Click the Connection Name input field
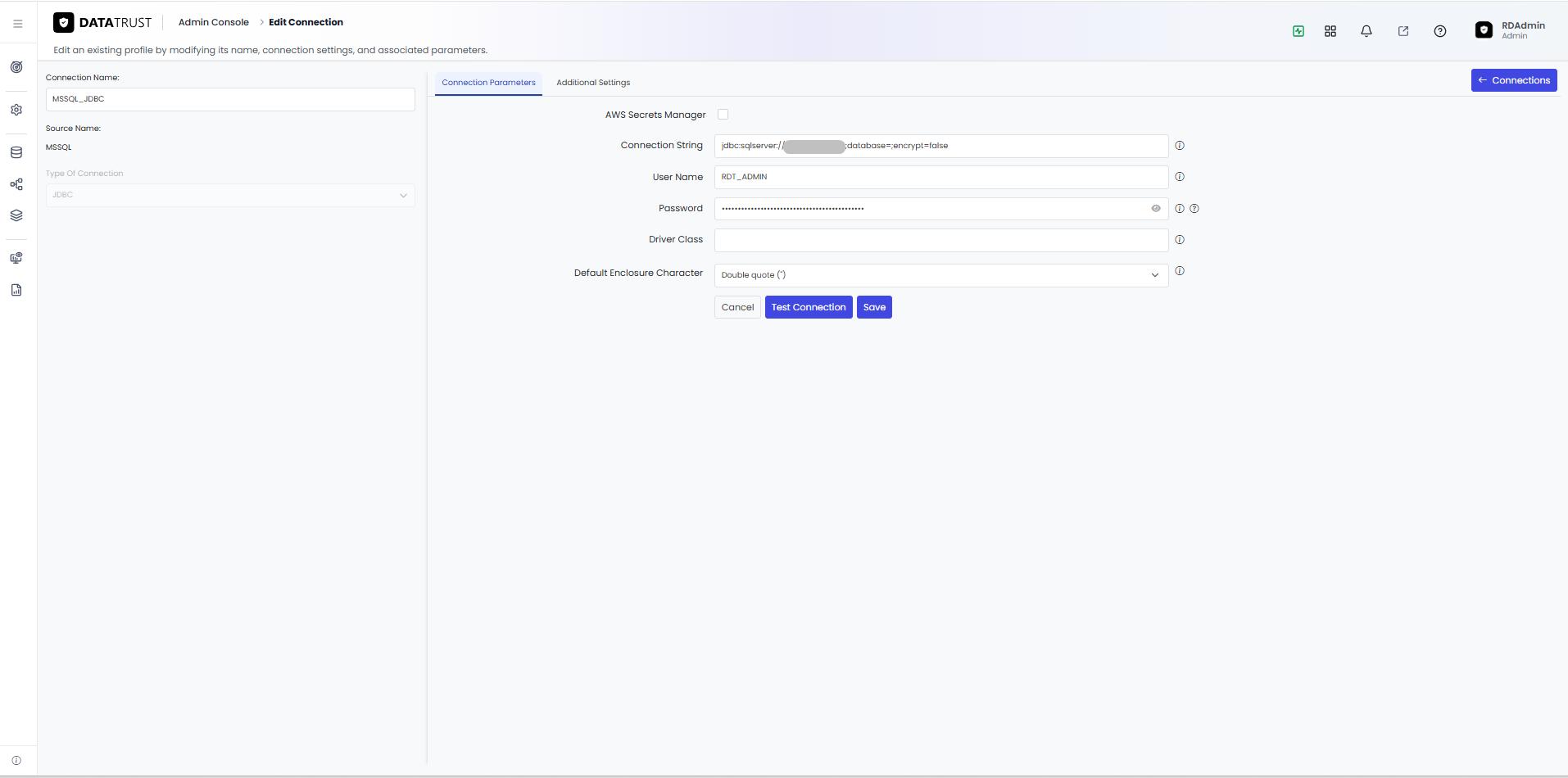Viewport: 1568px width, 778px height. point(230,99)
